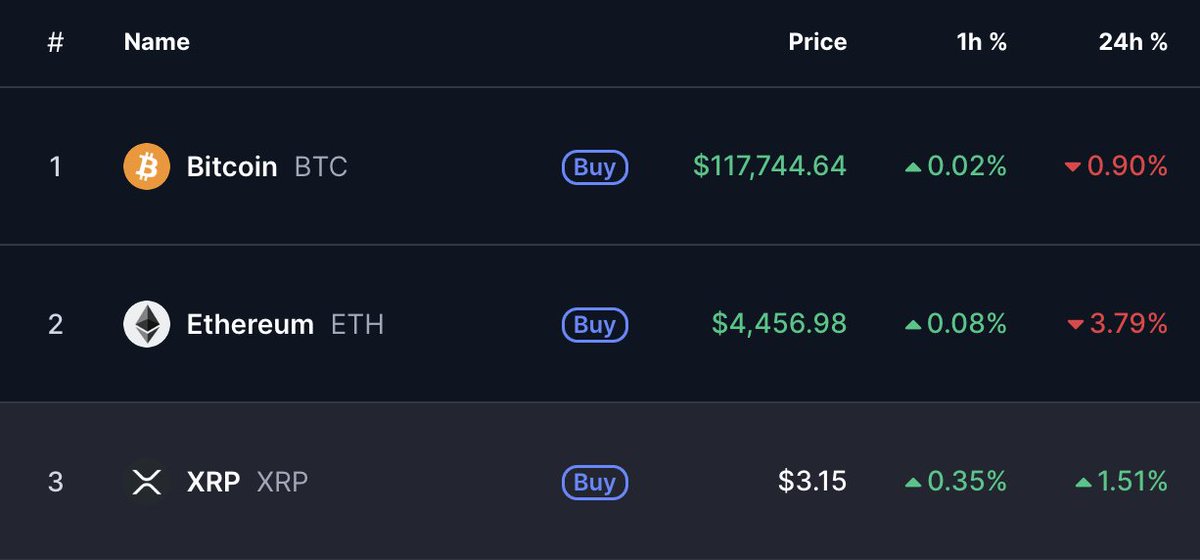
Task: Click Bitcoin's red 24h down-arrow indicator
Action: [1073, 167]
